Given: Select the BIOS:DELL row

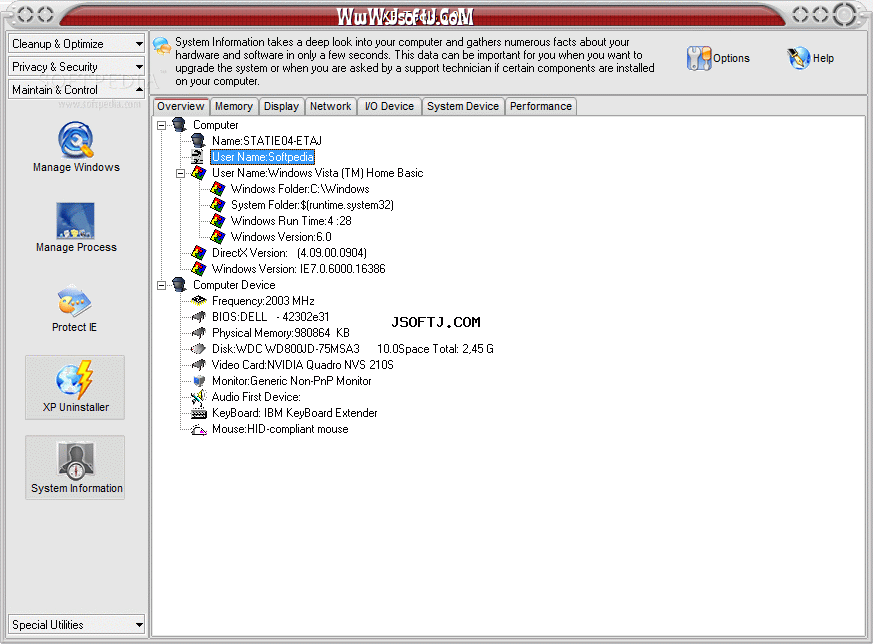Looking at the screenshot, I should coord(271,317).
